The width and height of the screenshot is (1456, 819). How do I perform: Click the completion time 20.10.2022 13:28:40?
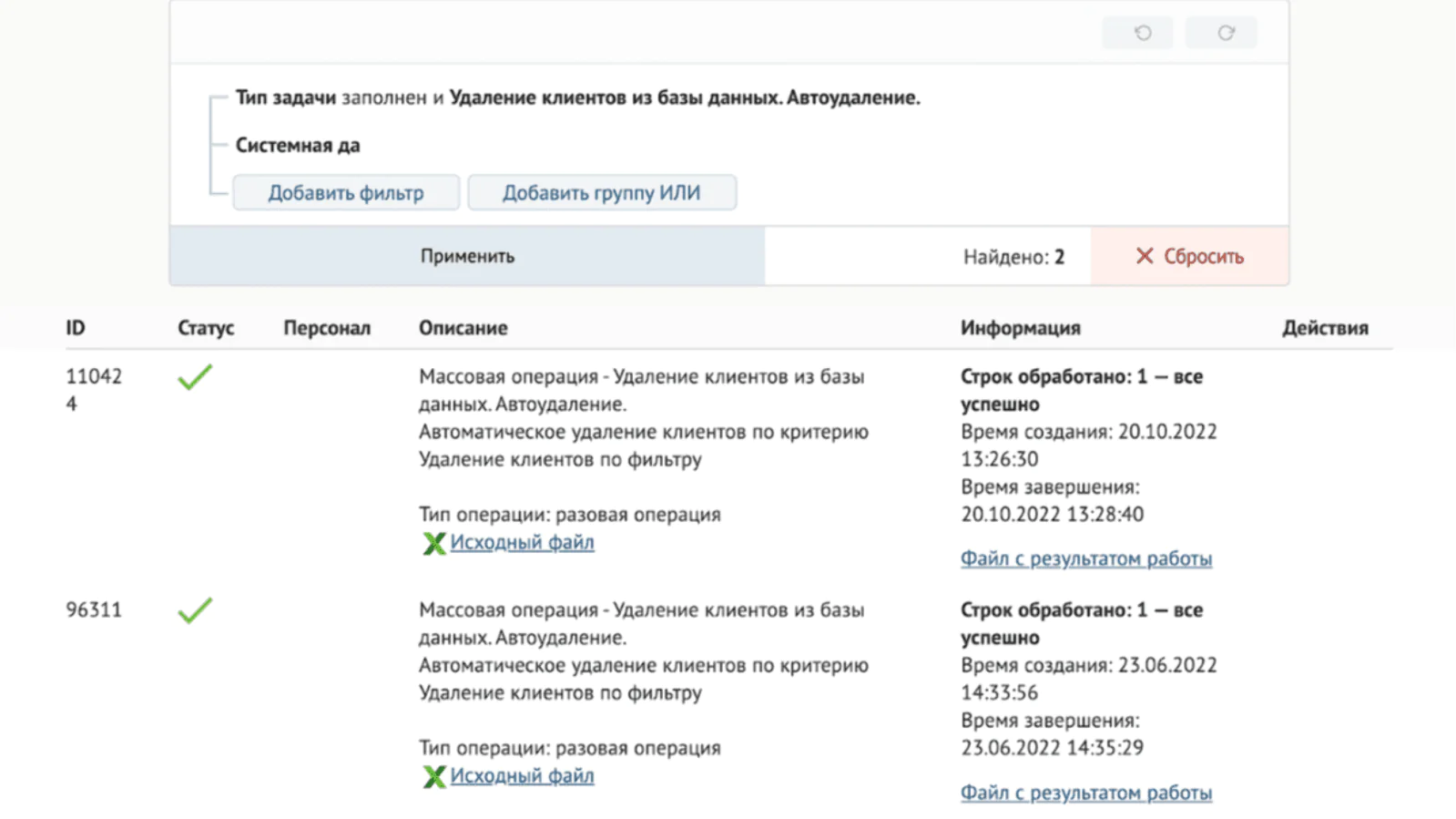pyautogui.click(x=1053, y=514)
